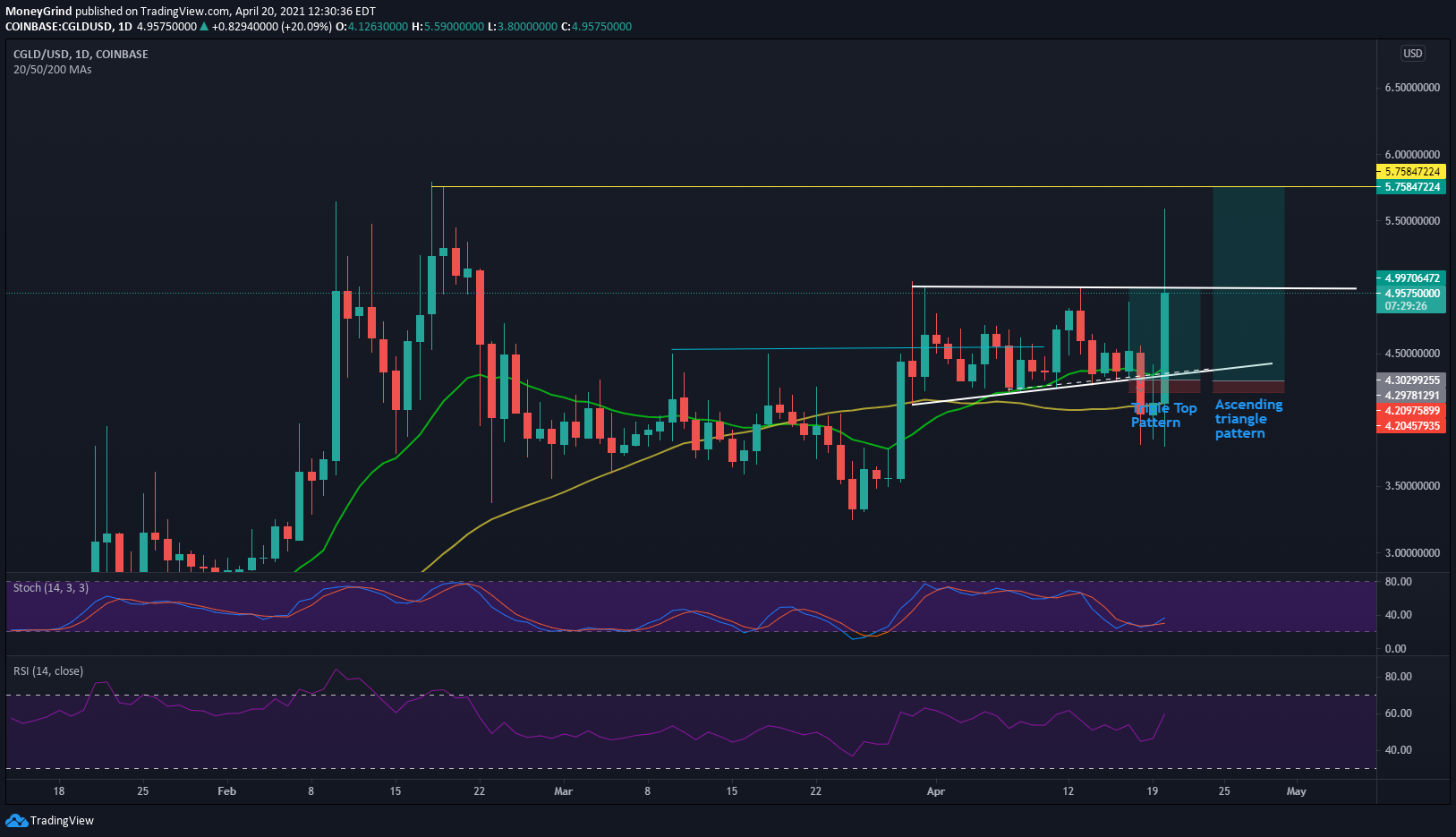
Task: Click the 'Mar' date on time axis
Action: coord(563,791)
